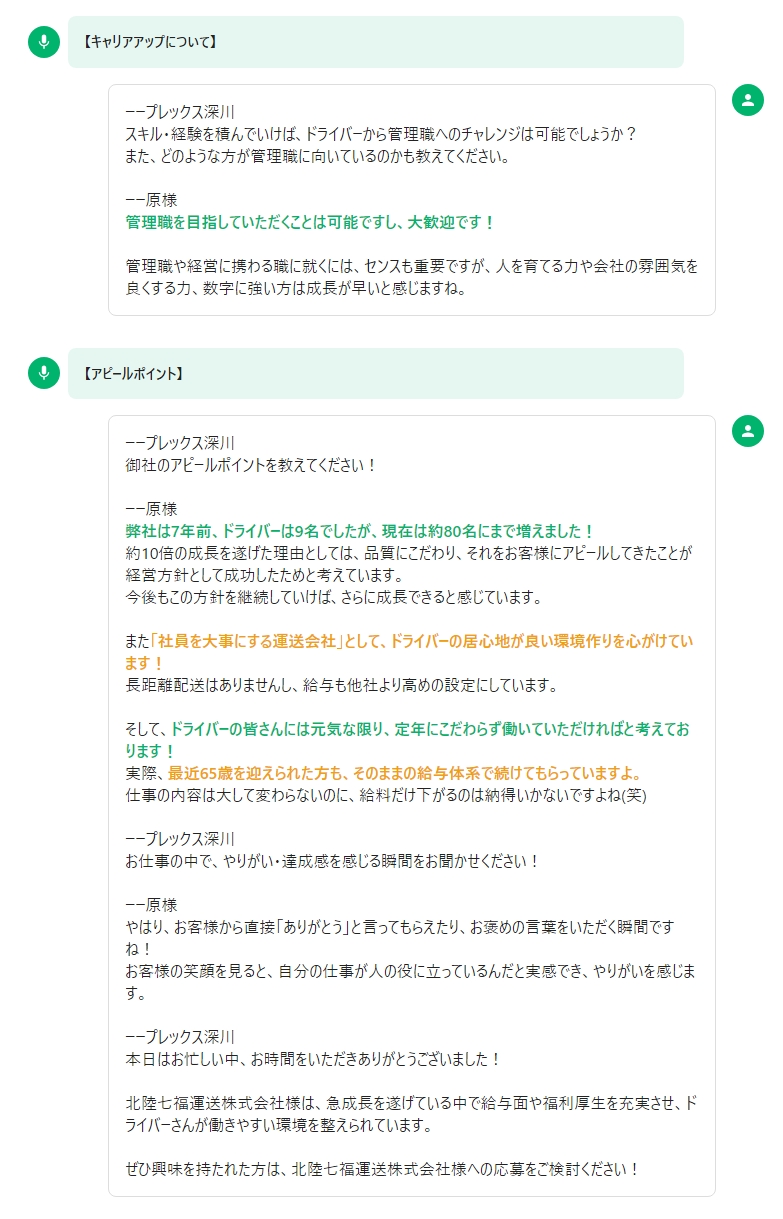Viewport: 783px width, 1219px height.
Task: Click the microphone icon beside キャリアアップについて
Action: click(44, 42)
